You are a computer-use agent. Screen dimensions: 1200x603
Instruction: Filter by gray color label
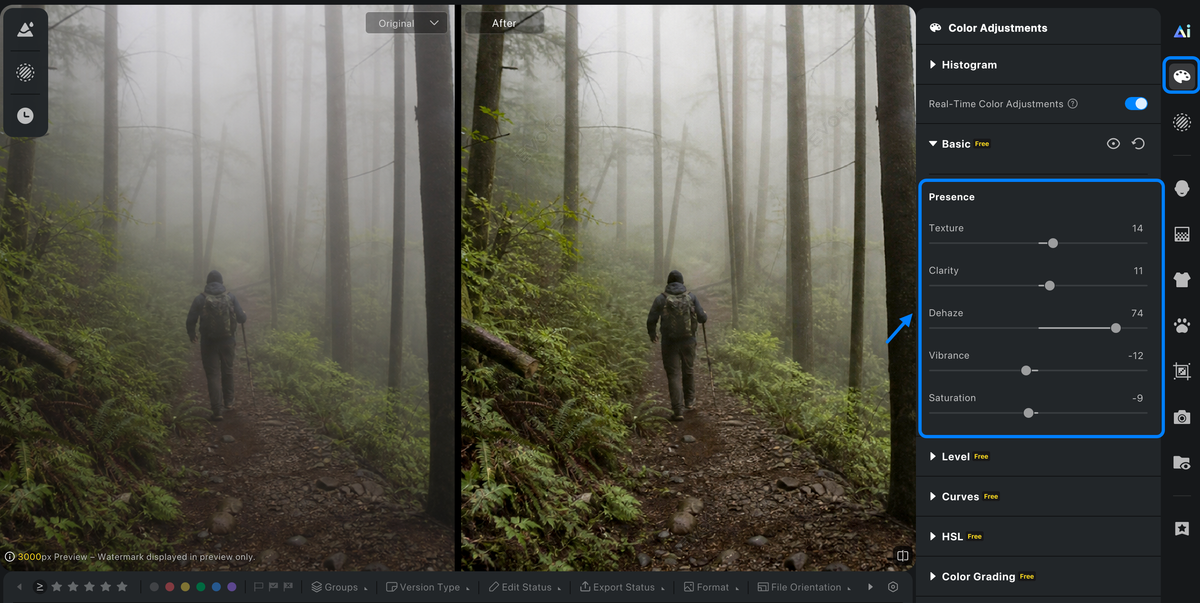pyautogui.click(x=154, y=587)
